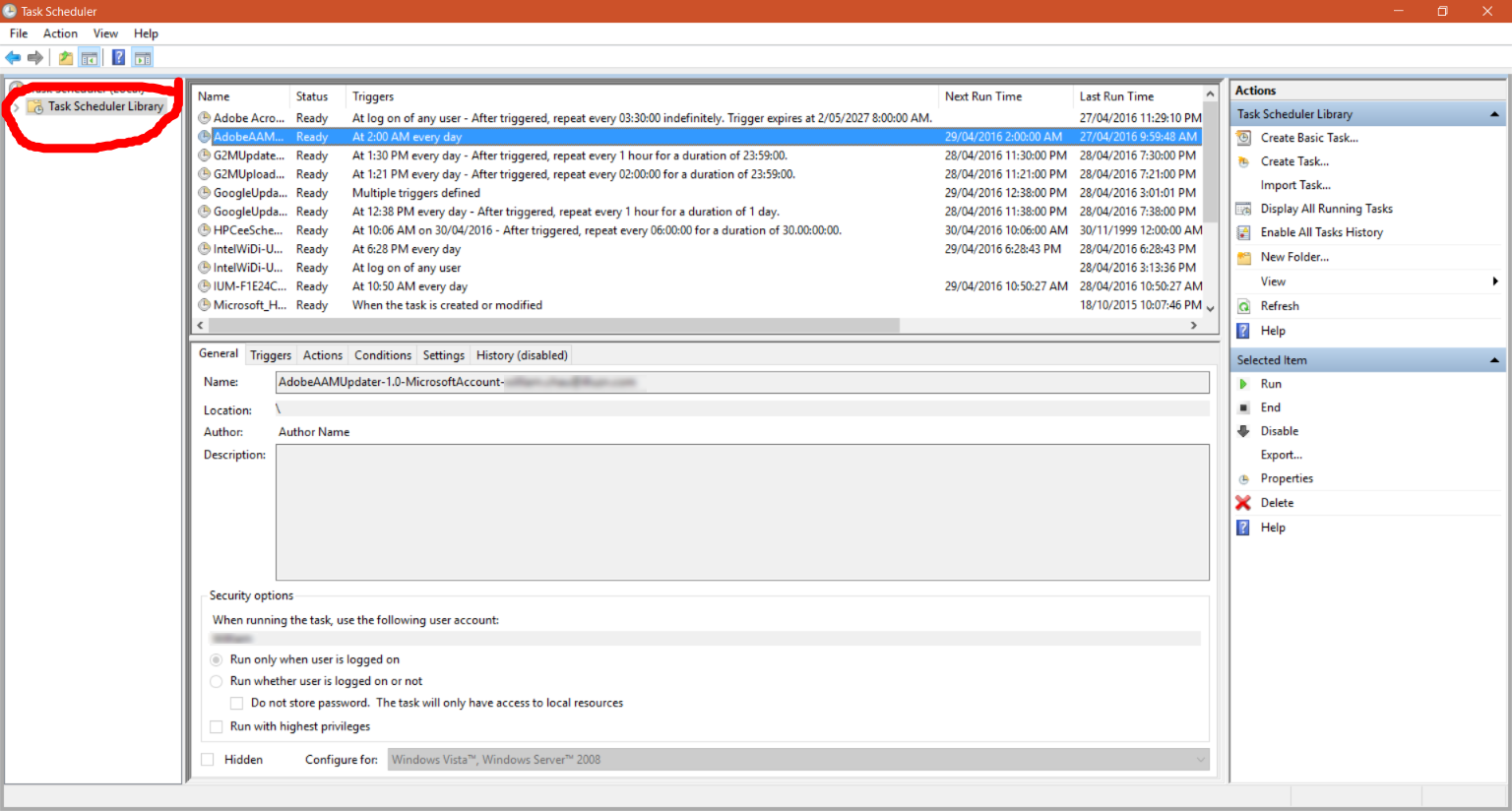The image size is (1512, 811).
Task: Collapse the Task Scheduler Library actions section
Action: (1494, 114)
